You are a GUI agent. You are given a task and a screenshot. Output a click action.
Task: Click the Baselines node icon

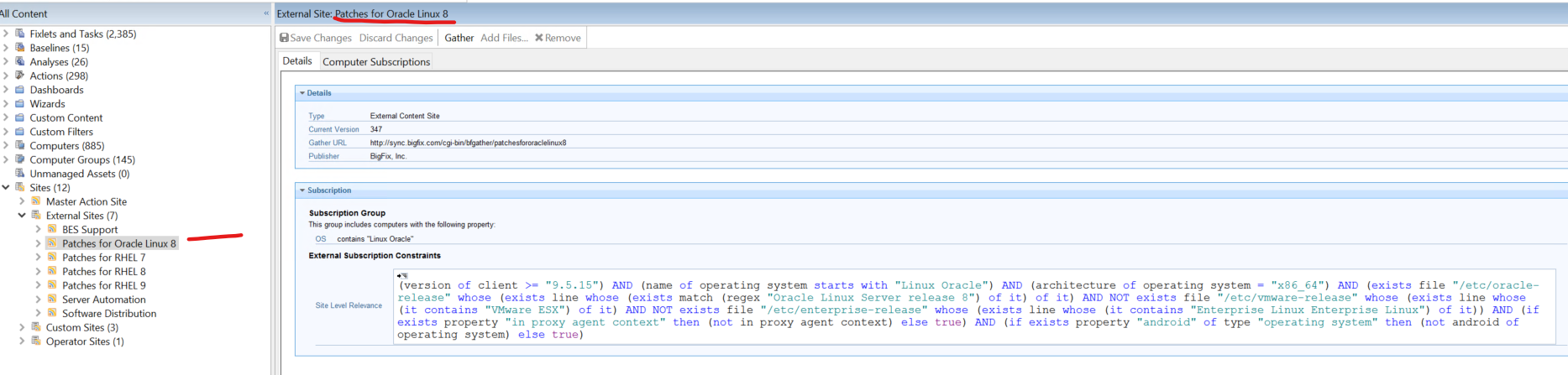[20, 48]
